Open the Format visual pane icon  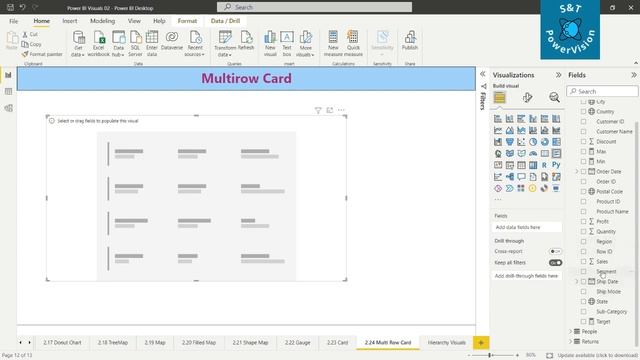pos(527,98)
